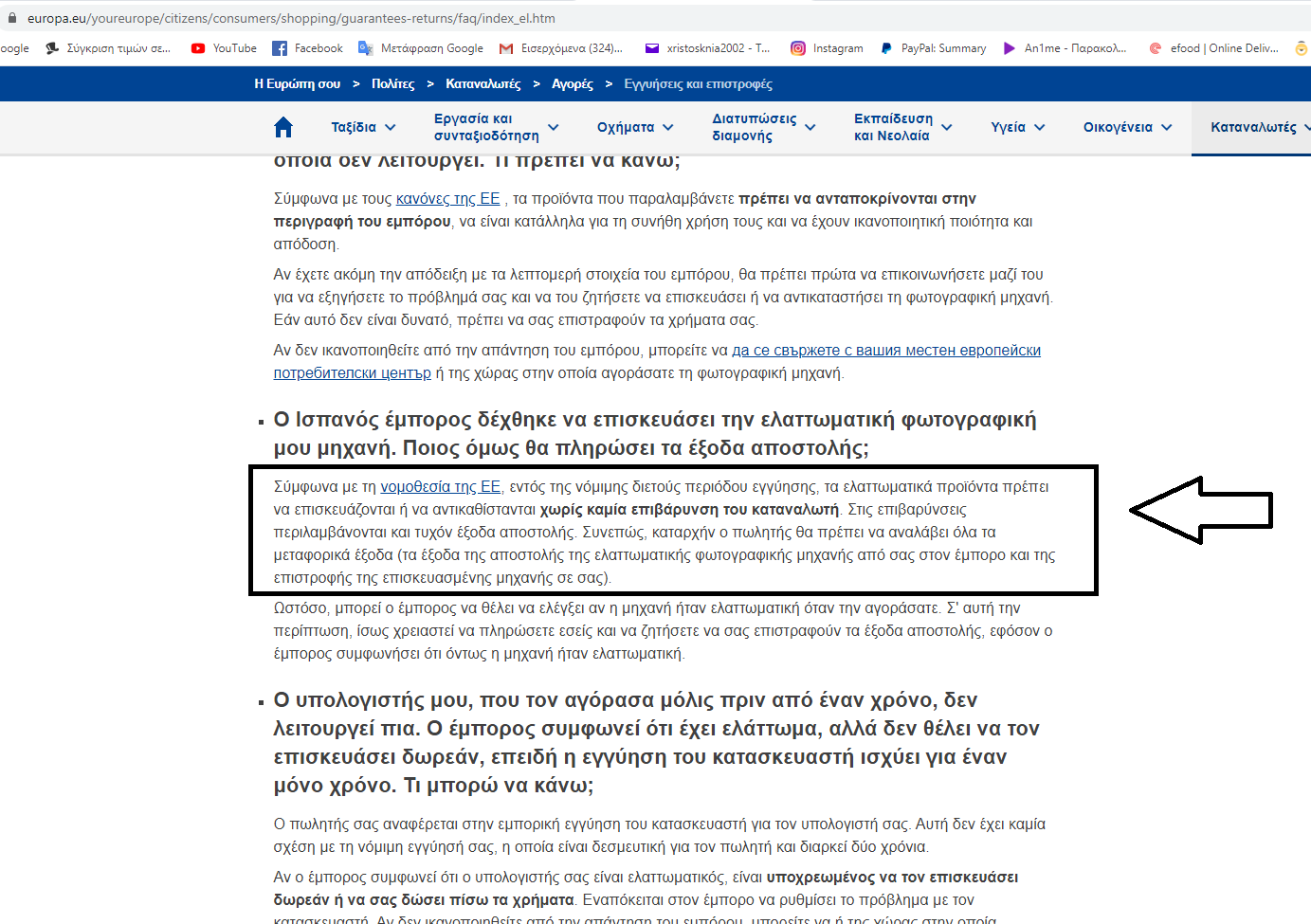Image resolution: width=1311 pixels, height=924 pixels.
Task: Open the κανόνες της ΕΕ link
Action: point(447,199)
